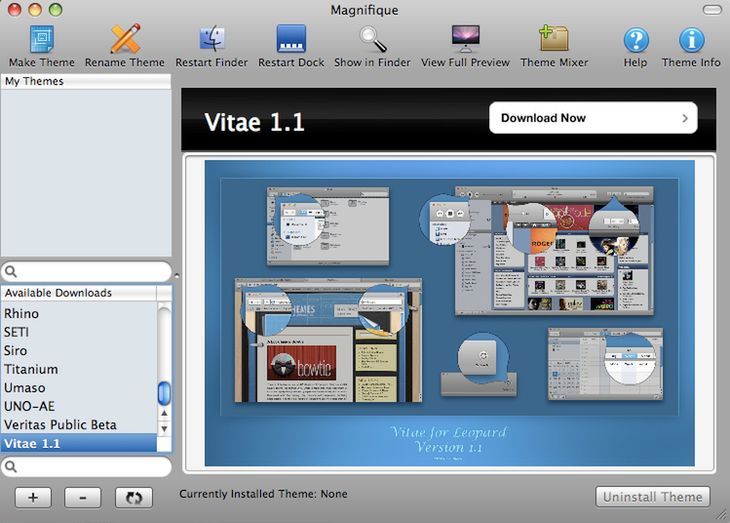Click the Show in Finder magnifier icon
Image resolution: width=730 pixels, height=523 pixels.
(x=372, y=39)
